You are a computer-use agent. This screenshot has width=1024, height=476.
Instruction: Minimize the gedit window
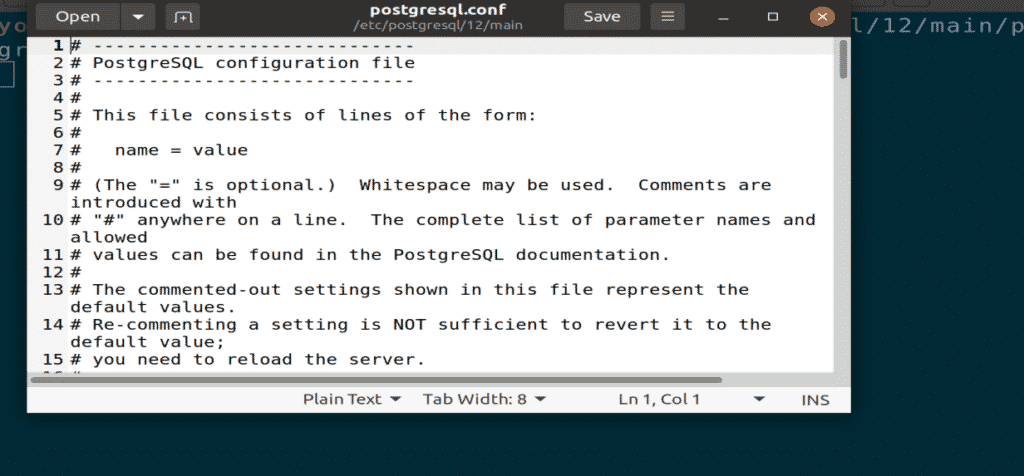click(x=723, y=18)
